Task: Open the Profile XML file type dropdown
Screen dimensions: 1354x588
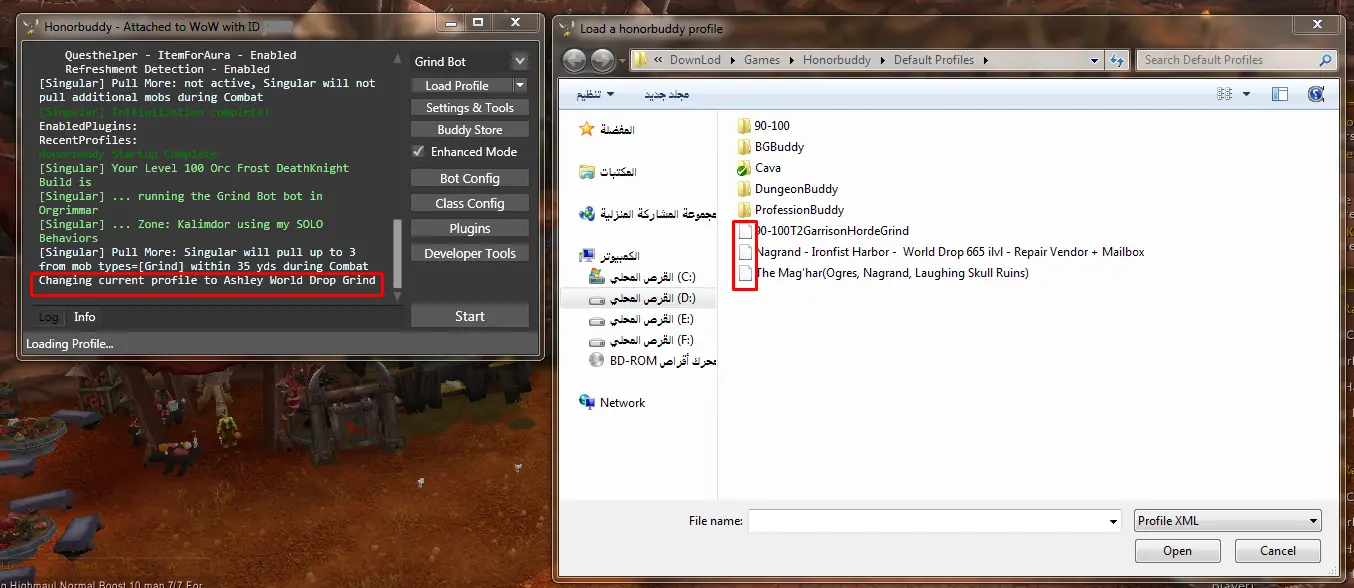Action: (x=1227, y=521)
